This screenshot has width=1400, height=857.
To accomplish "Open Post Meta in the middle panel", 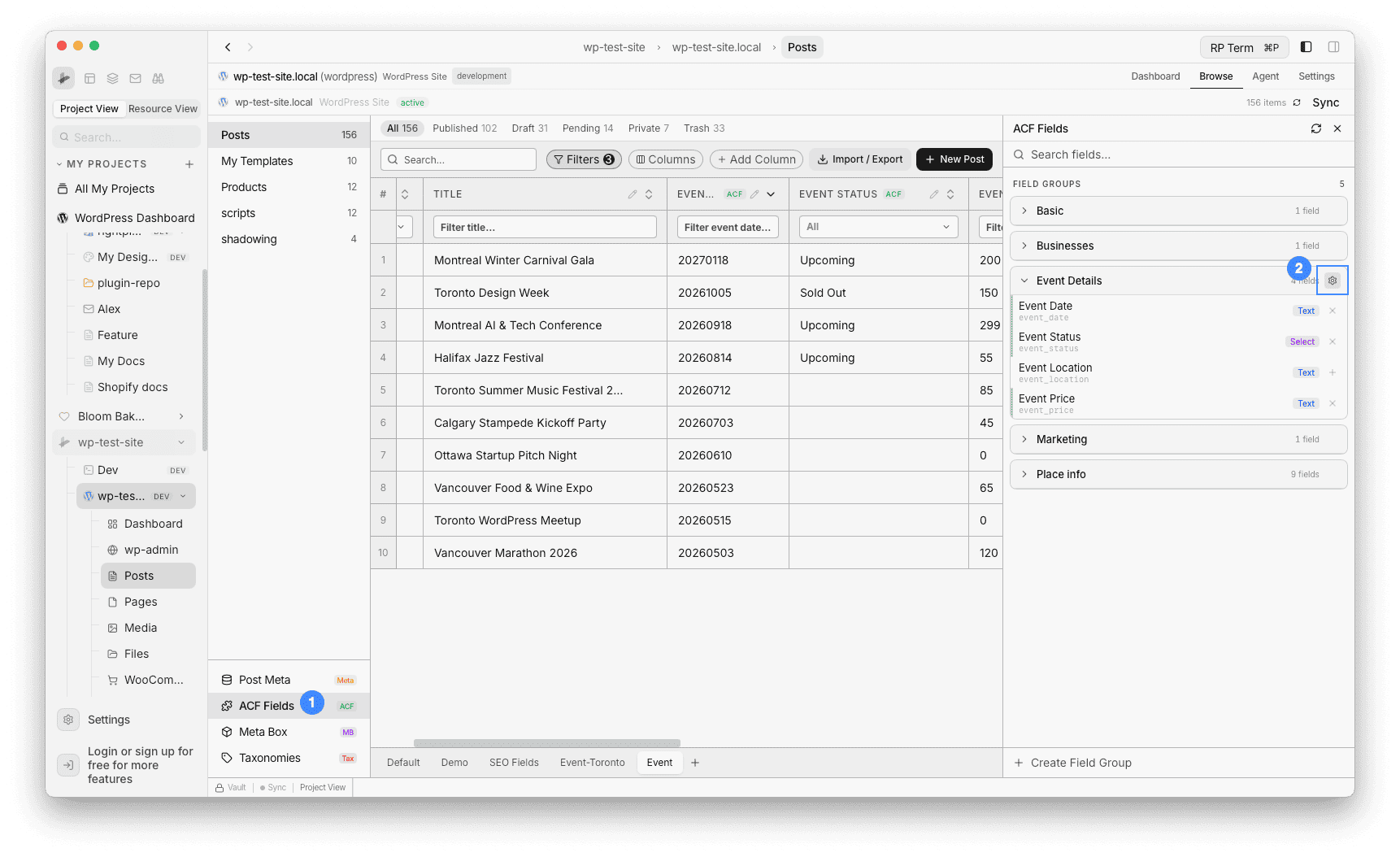I will [289, 680].
